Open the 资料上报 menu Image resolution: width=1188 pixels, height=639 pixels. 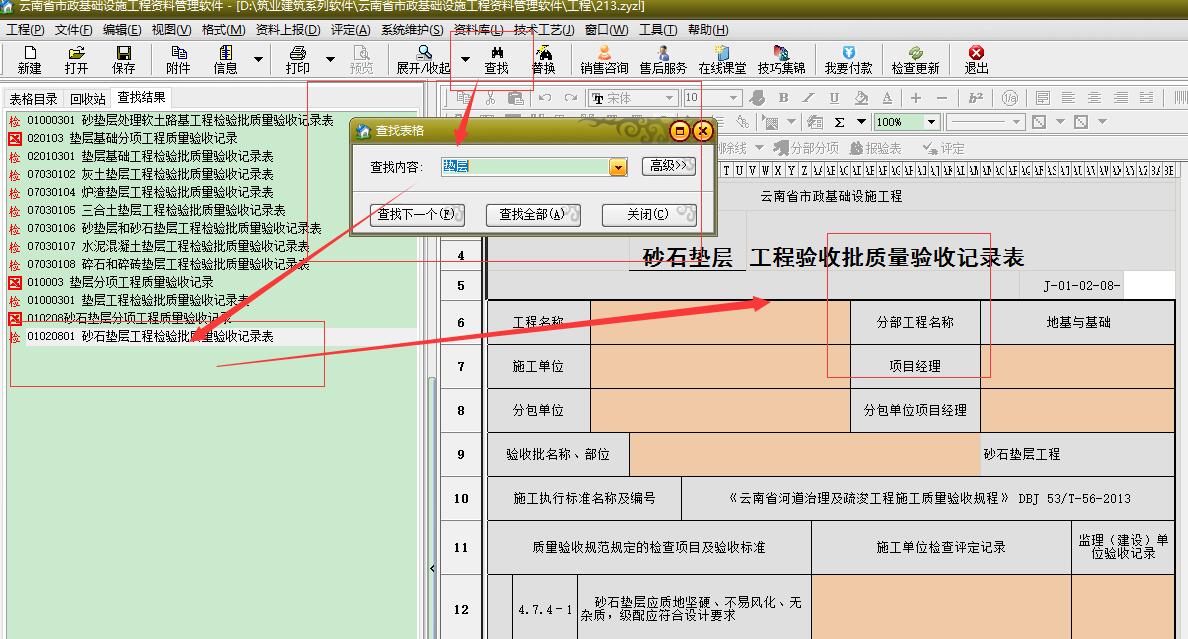tap(288, 30)
